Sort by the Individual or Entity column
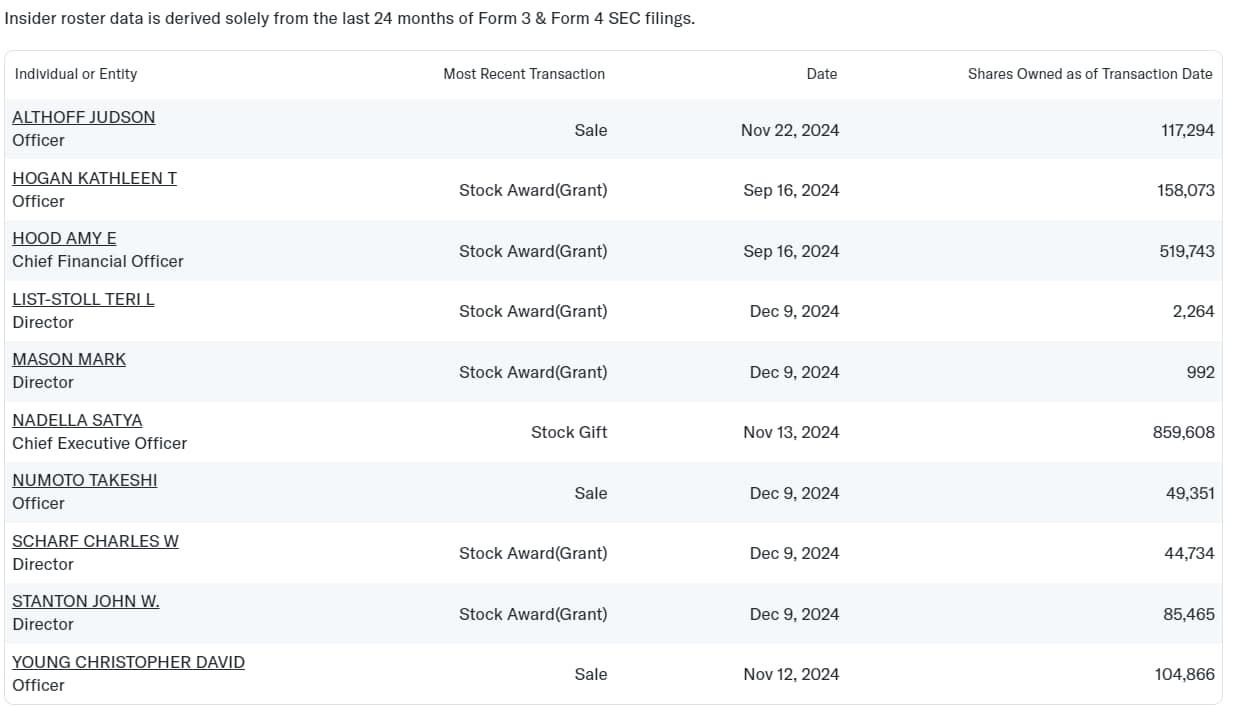Screen dimensions: 1244x707 pos(75,74)
